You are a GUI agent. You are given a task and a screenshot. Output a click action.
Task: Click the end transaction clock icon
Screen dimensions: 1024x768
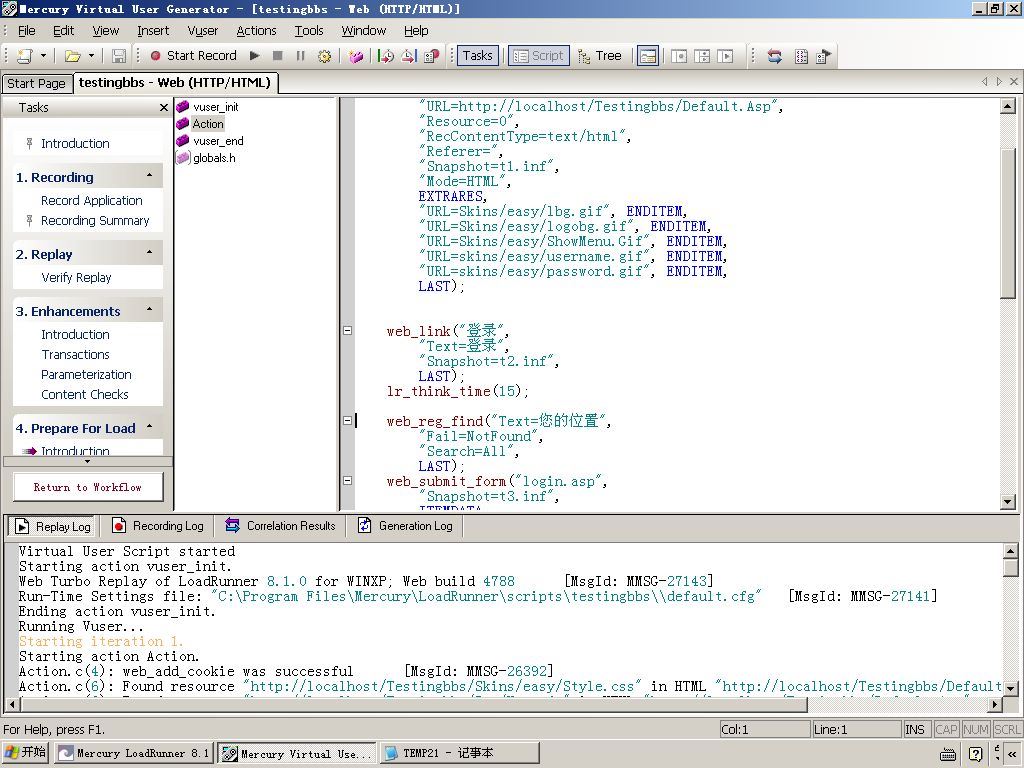409,56
